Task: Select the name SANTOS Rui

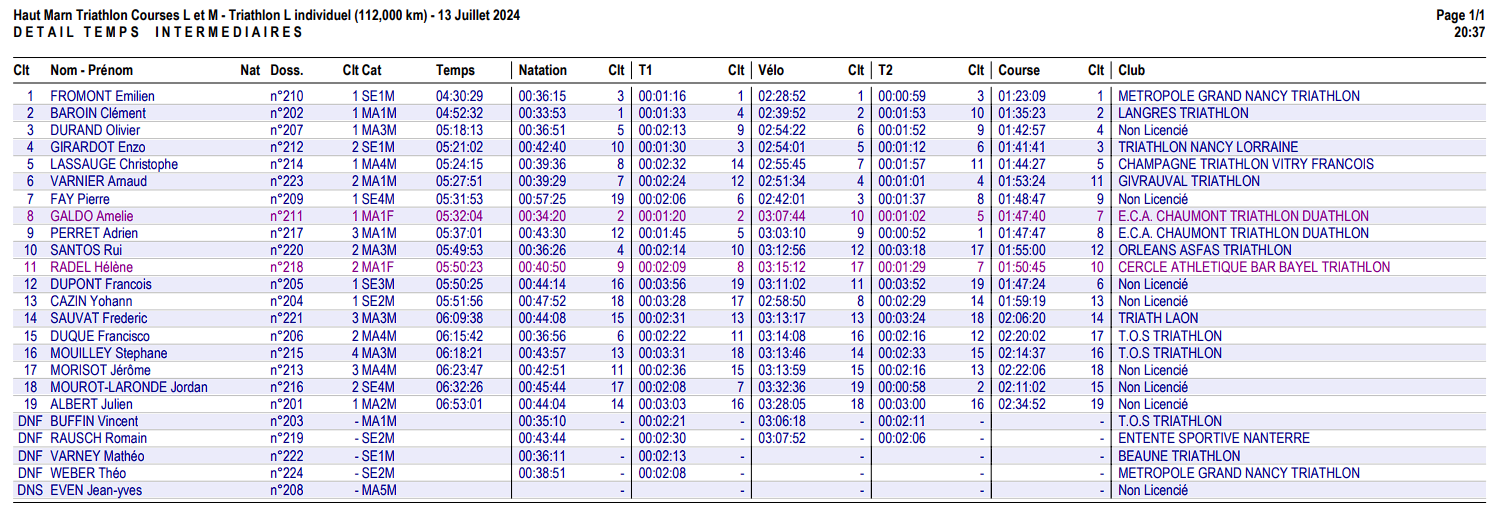Action: click(85, 250)
